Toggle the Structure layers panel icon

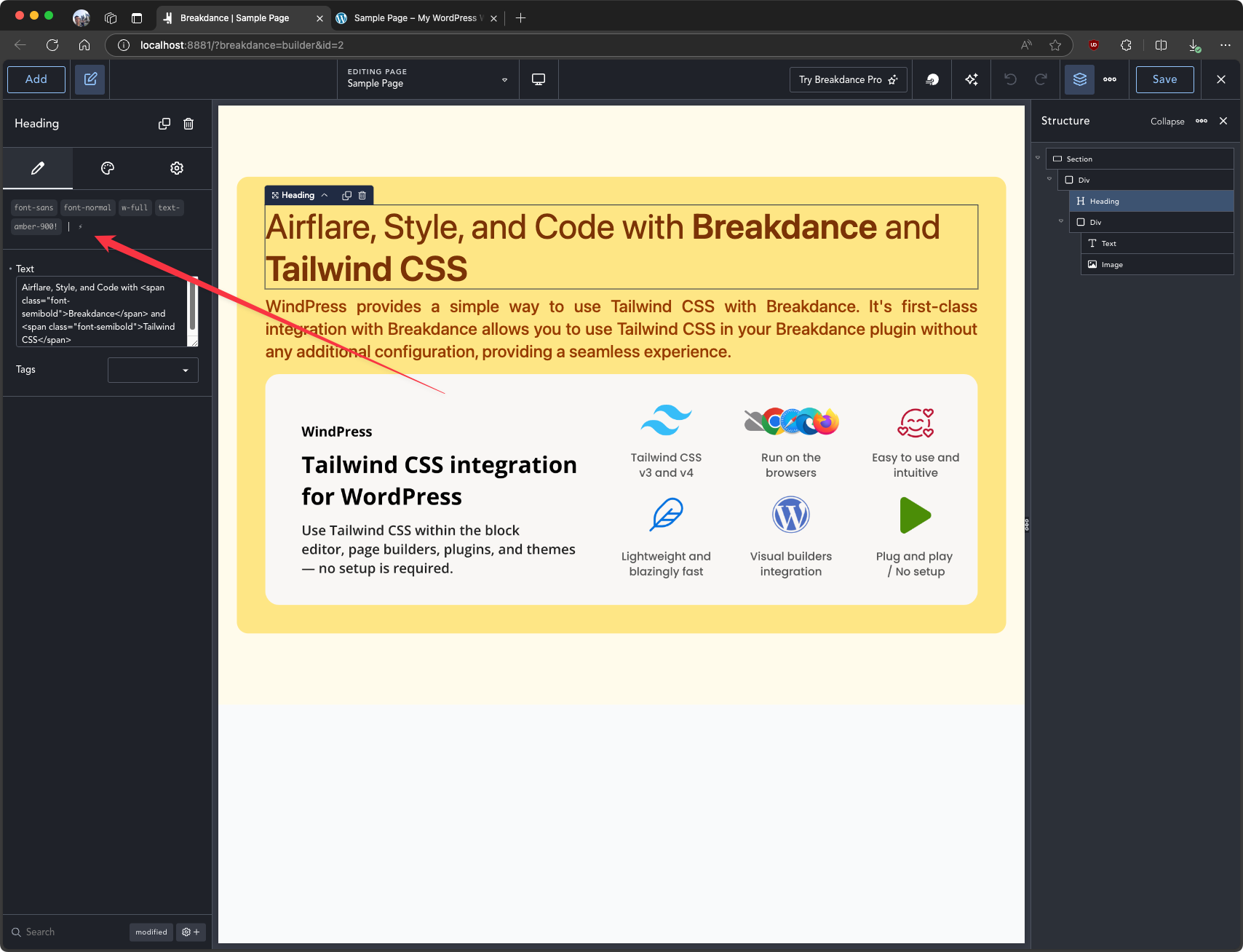point(1079,79)
